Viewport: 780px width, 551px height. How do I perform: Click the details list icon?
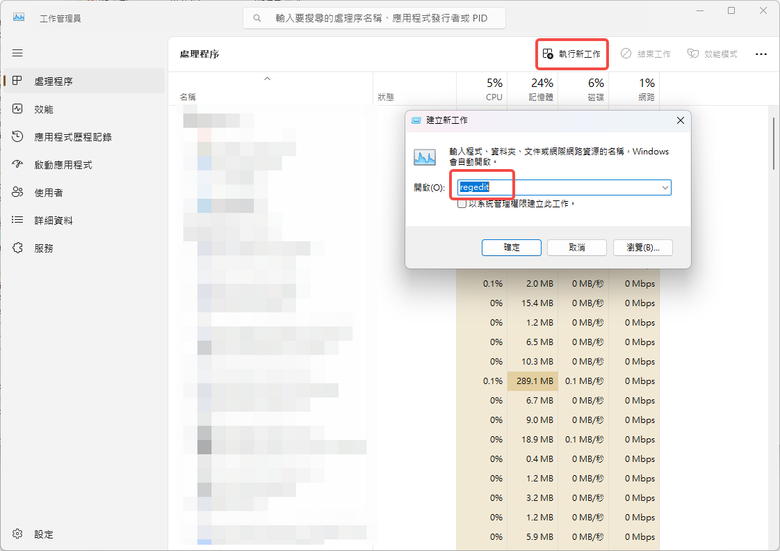(x=17, y=219)
